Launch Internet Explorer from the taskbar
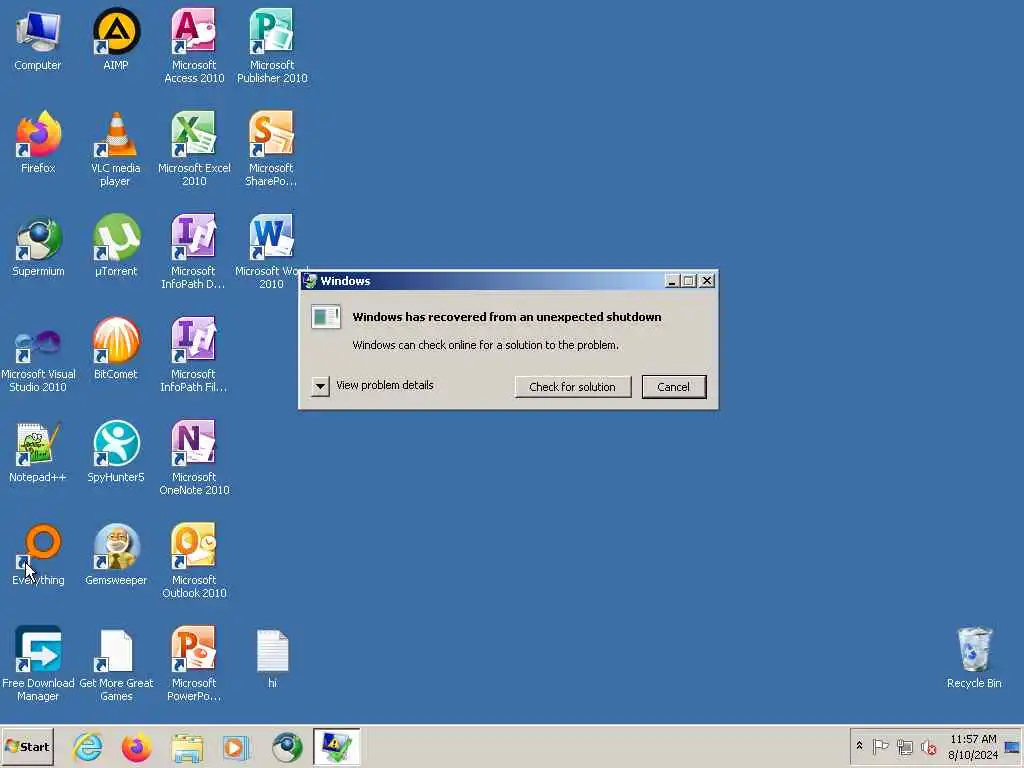The height and width of the screenshot is (768, 1024). point(88,748)
